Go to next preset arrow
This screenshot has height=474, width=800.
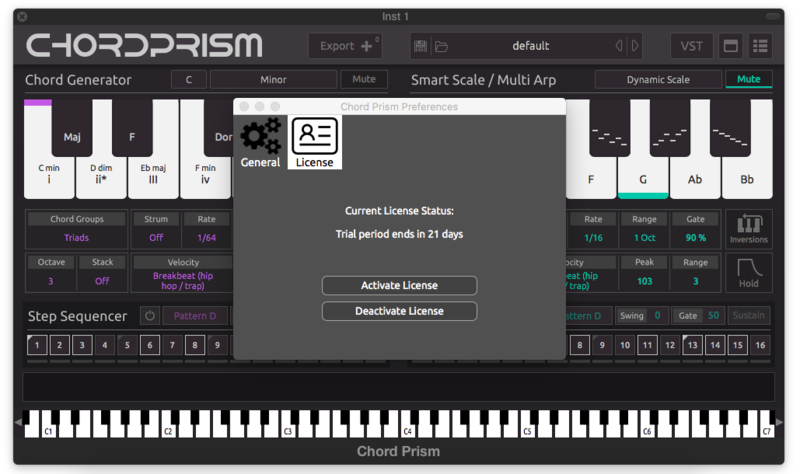point(635,46)
